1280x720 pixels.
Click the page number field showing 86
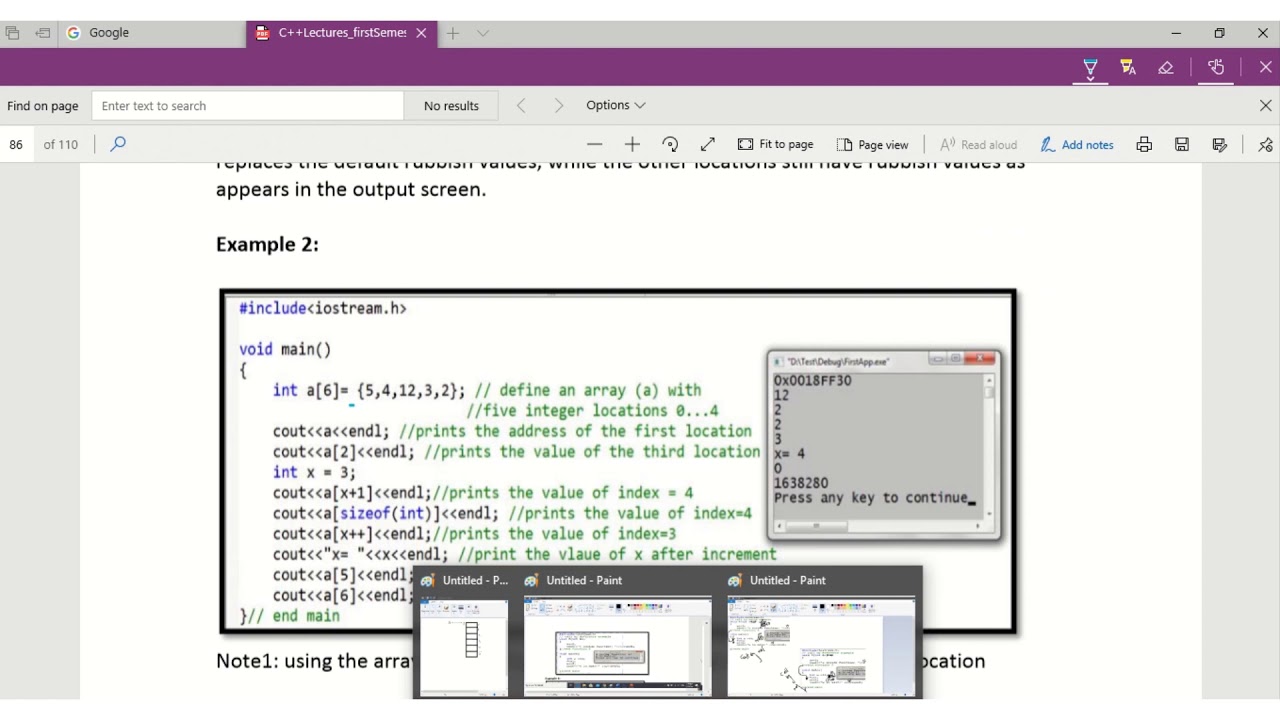coord(16,144)
